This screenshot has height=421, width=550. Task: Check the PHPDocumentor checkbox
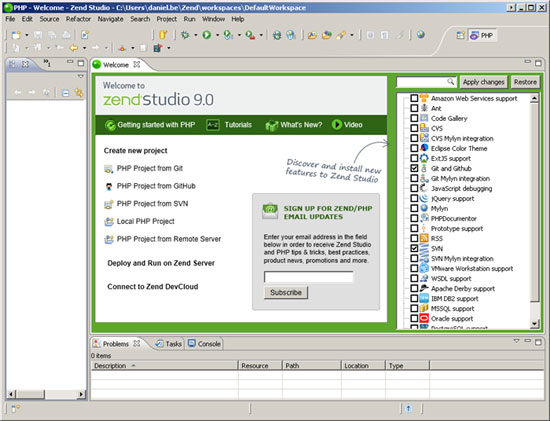coord(414,218)
